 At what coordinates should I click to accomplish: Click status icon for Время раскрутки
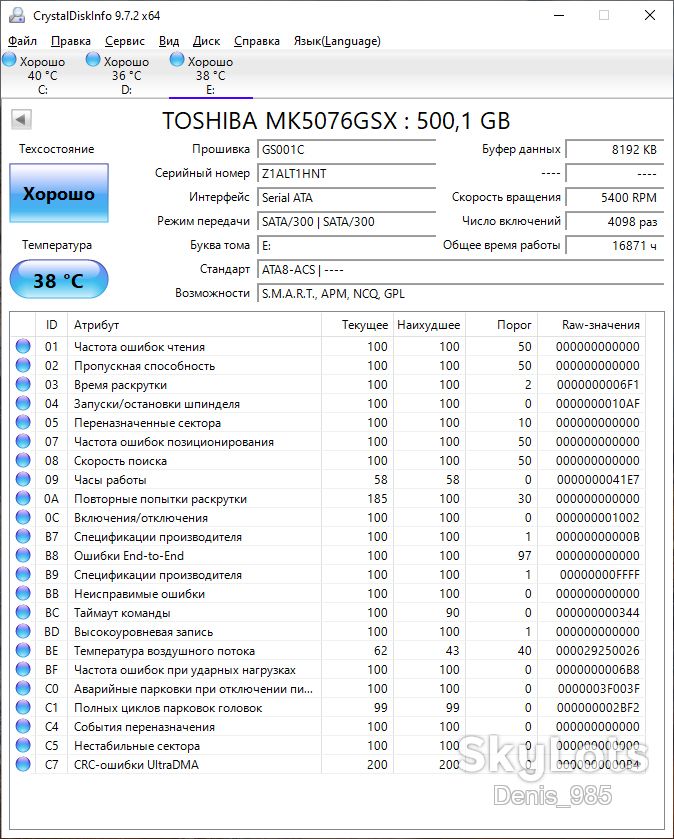23,384
